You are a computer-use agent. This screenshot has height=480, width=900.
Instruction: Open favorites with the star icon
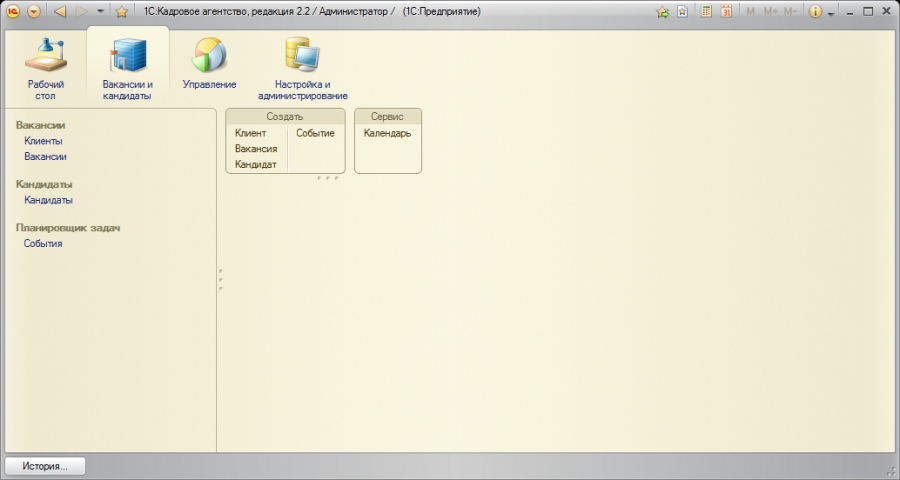click(121, 11)
